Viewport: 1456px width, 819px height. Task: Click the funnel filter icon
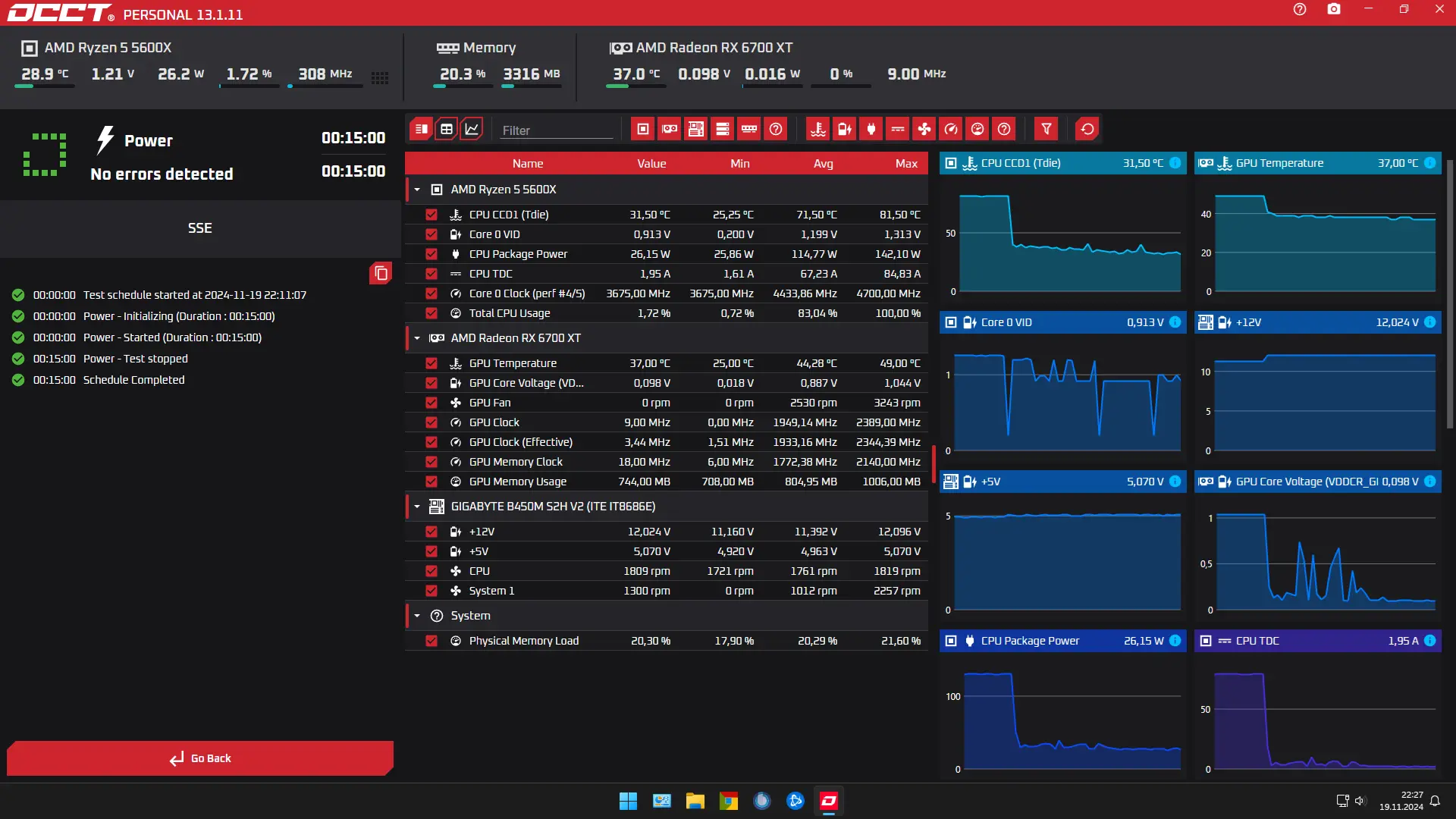1046,129
